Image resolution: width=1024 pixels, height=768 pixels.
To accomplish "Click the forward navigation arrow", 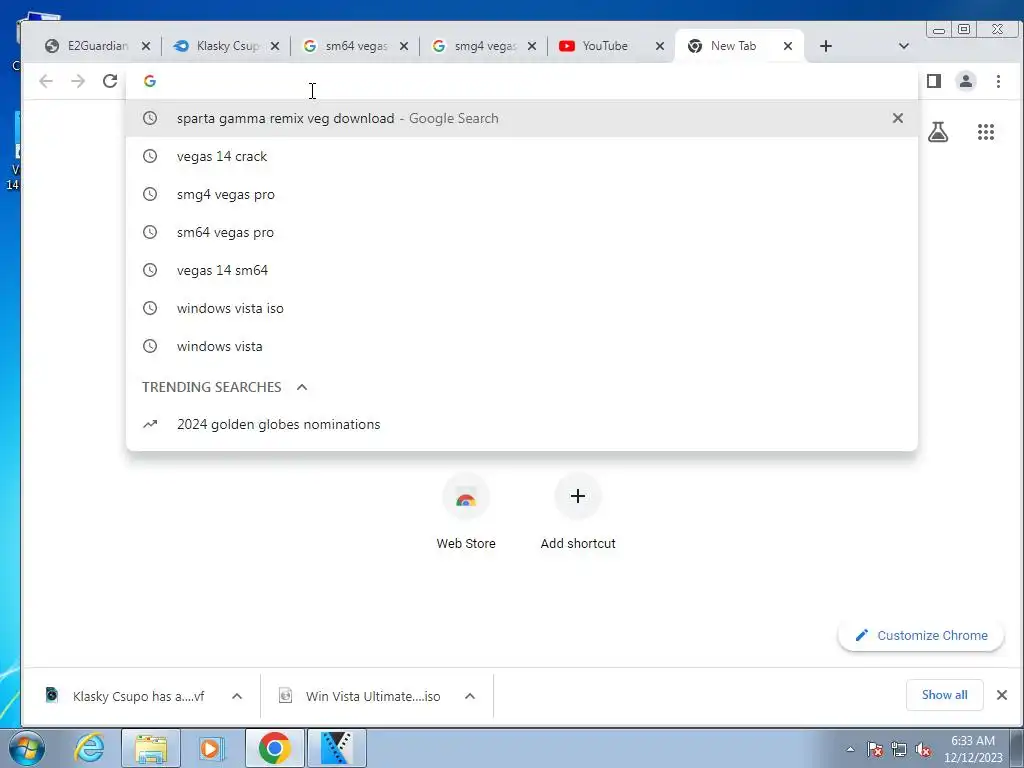I will point(78,81).
